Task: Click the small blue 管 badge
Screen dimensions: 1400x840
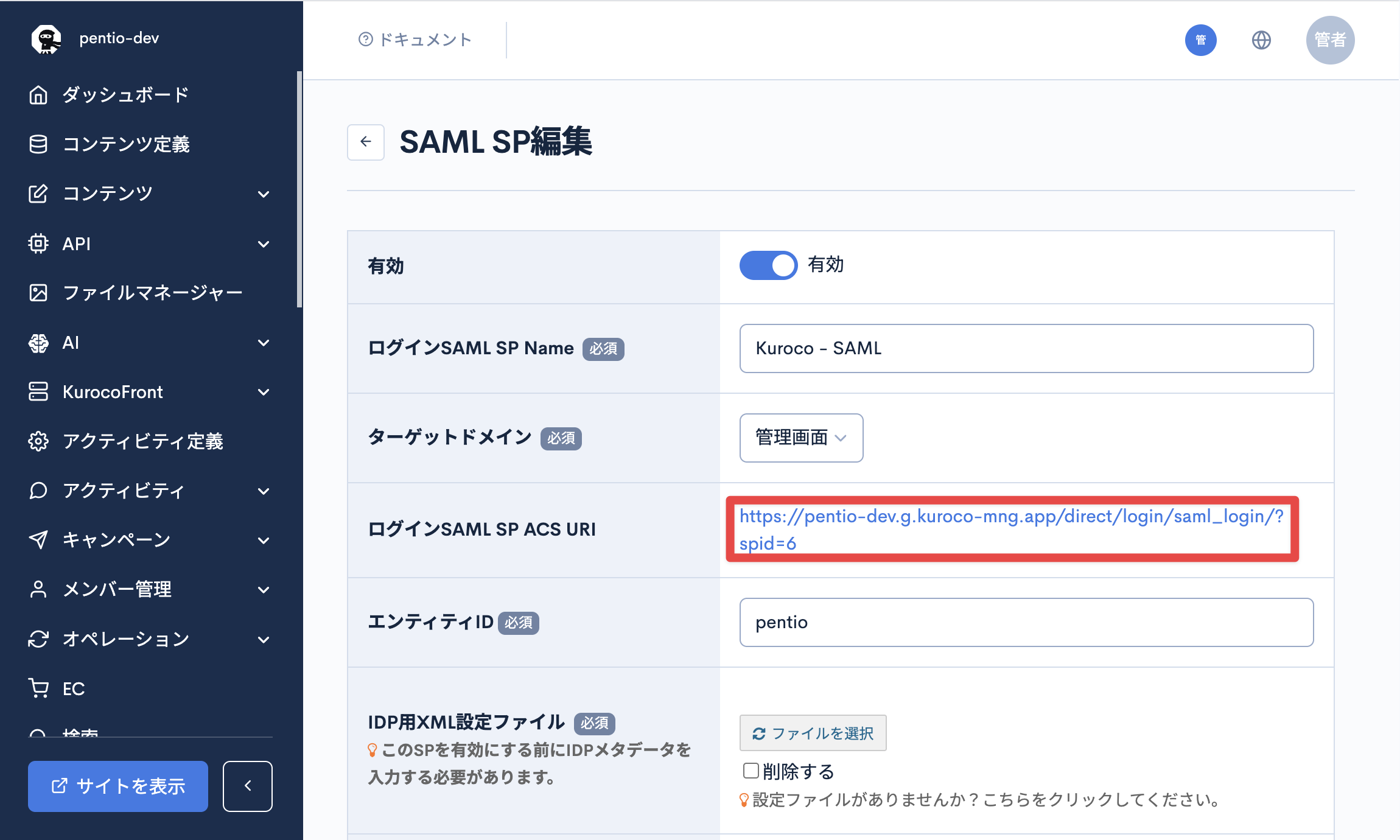Action: pyautogui.click(x=1200, y=40)
